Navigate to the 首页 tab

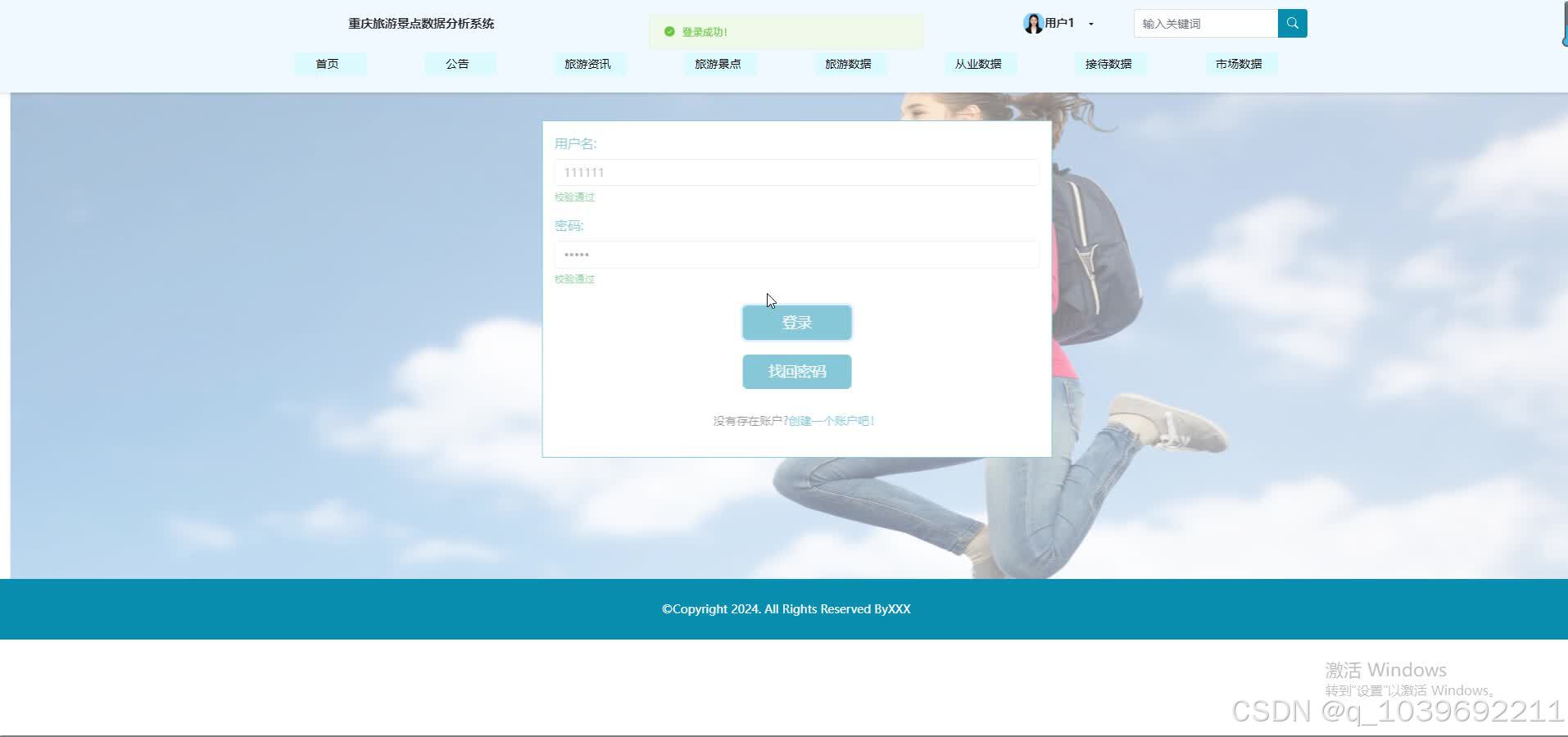tap(329, 63)
